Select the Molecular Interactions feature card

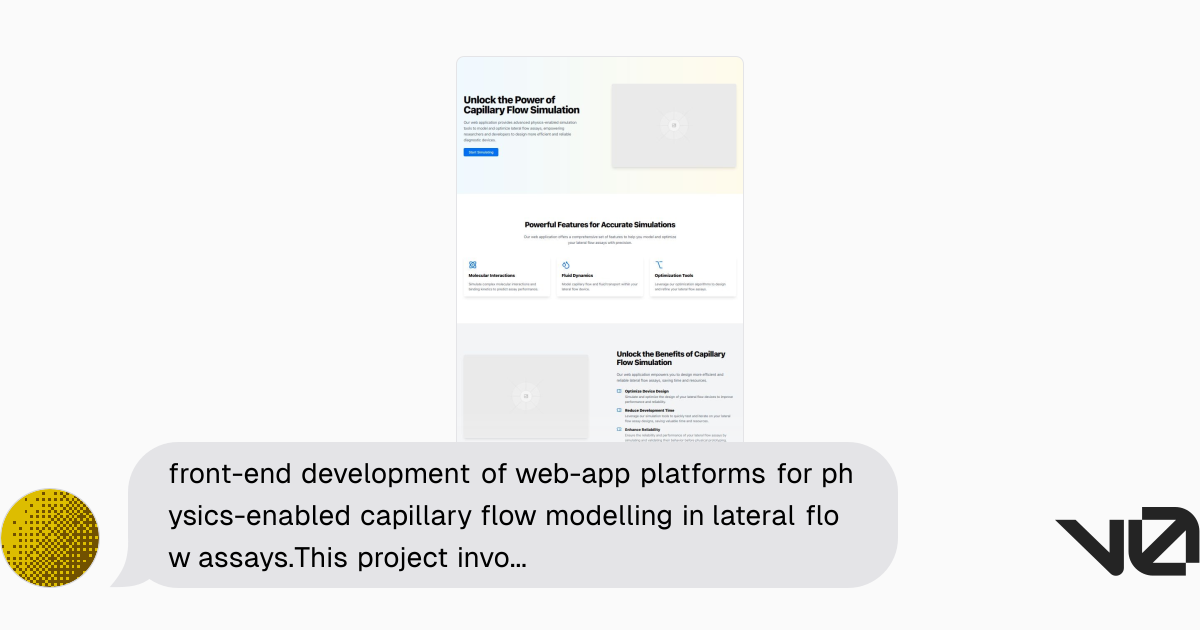[506, 276]
